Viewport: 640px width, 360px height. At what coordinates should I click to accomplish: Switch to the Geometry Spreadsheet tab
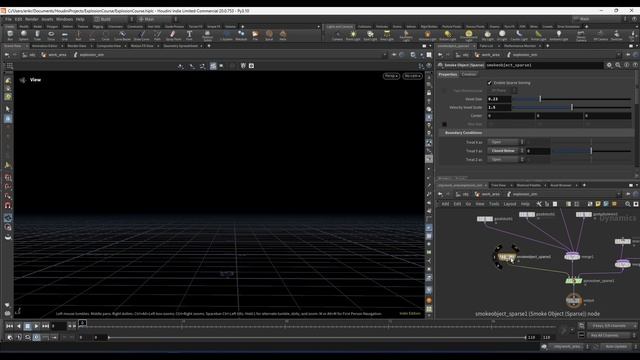pyautogui.click(x=181, y=46)
